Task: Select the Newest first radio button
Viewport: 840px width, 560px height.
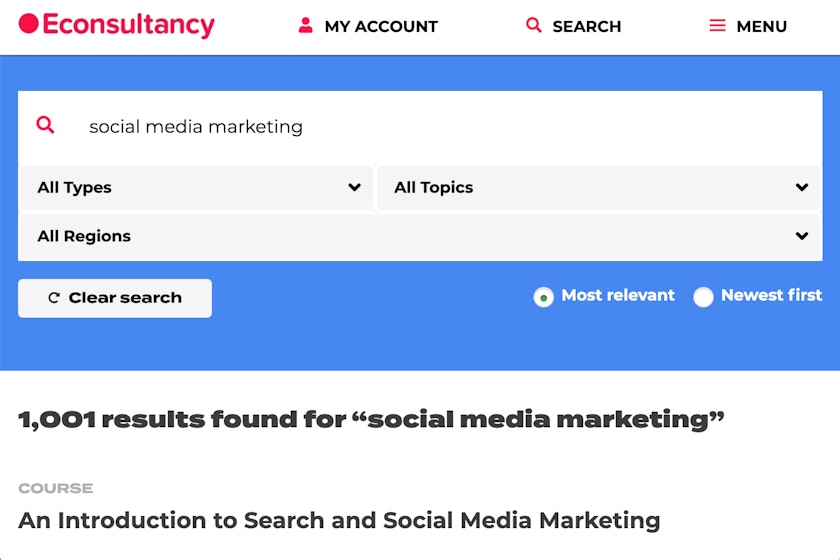Action: (704, 297)
